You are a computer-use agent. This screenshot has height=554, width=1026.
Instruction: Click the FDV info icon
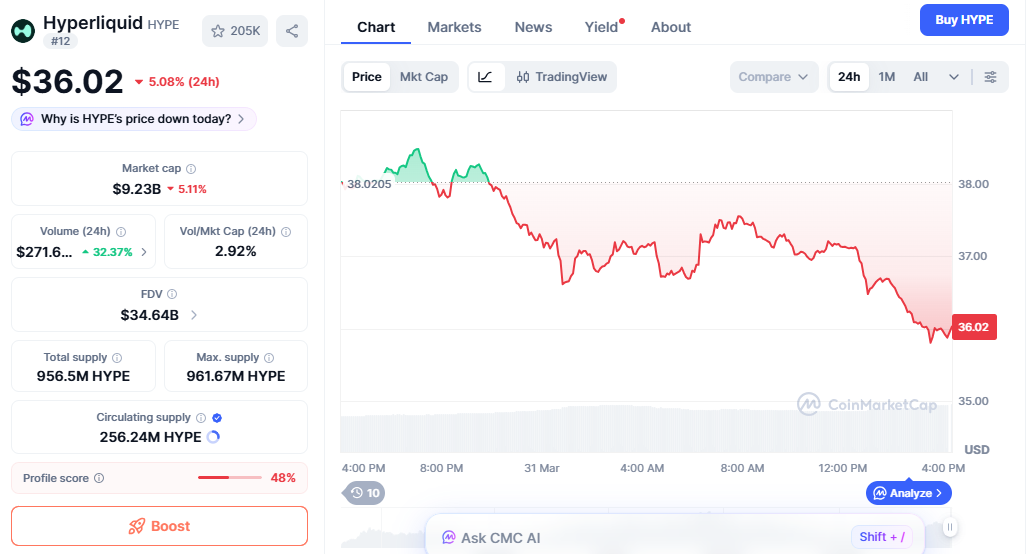point(172,294)
